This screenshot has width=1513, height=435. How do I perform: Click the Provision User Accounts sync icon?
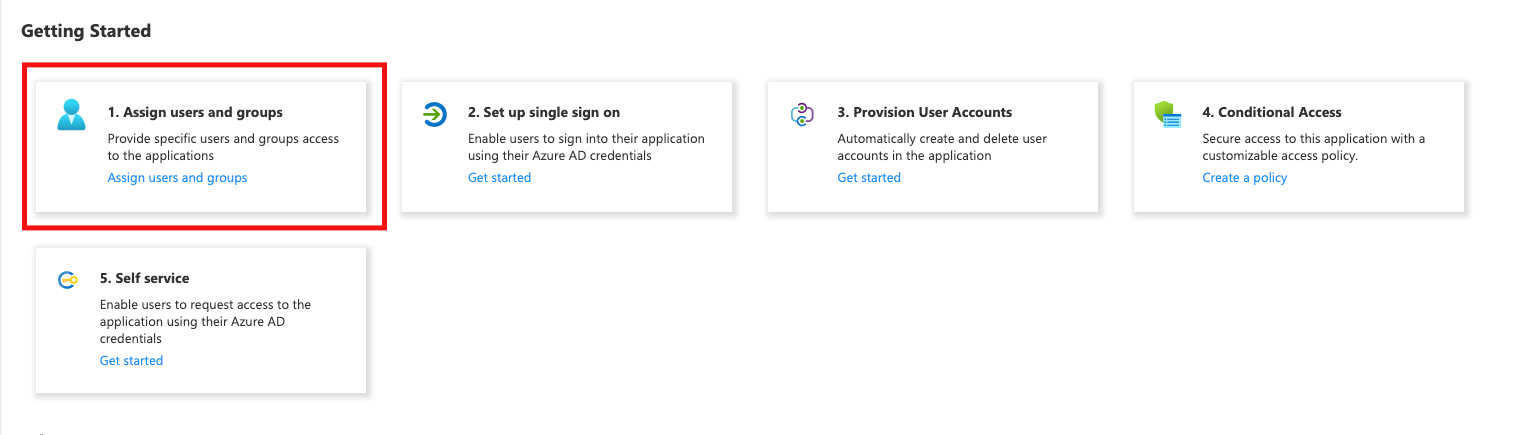pyautogui.click(x=801, y=115)
